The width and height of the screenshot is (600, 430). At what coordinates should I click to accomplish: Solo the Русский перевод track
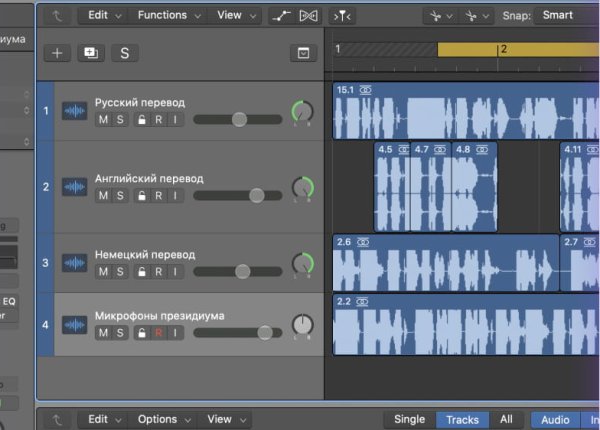pyautogui.click(x=120, y=120)
